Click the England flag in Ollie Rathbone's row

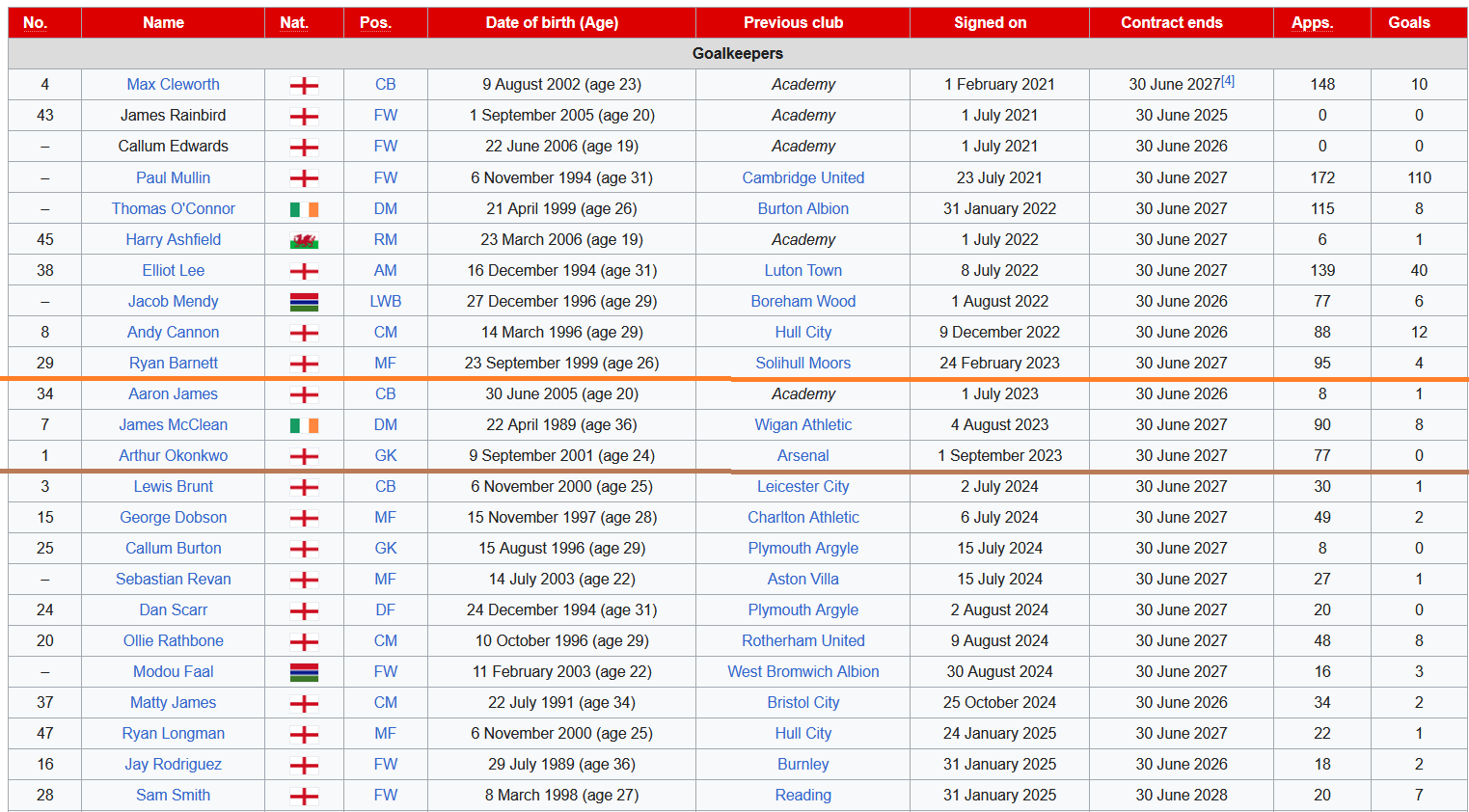click(x=304, y=641)
